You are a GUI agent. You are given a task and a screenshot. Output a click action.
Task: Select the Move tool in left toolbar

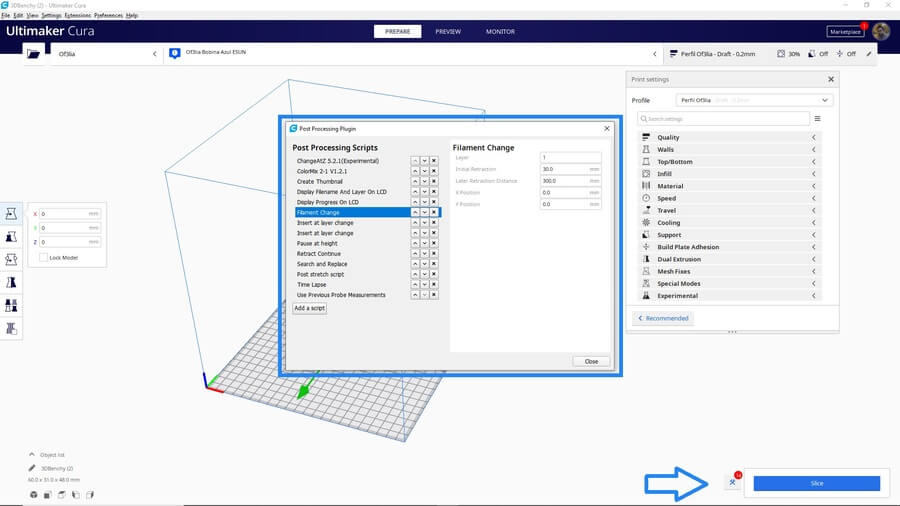(x=12, y=214)
